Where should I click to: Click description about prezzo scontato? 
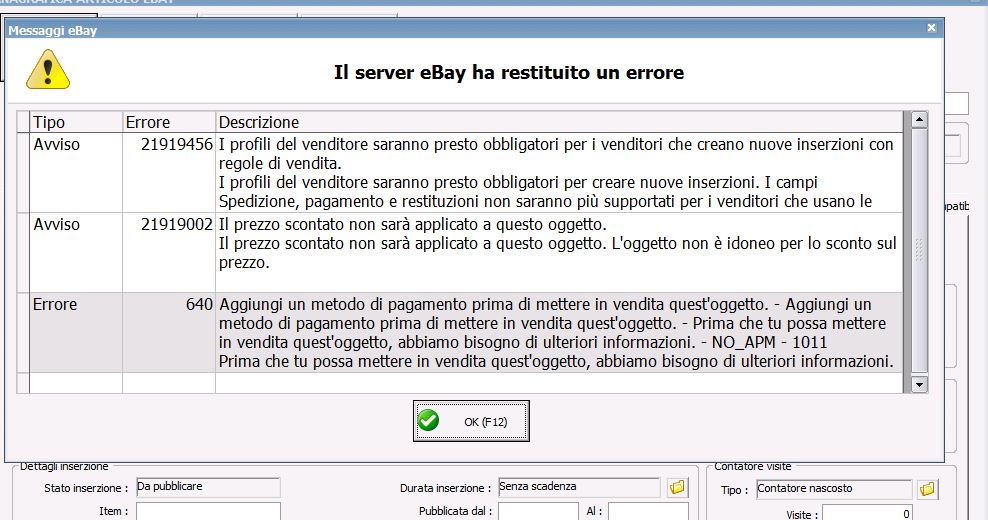click(x=560, y=252)
